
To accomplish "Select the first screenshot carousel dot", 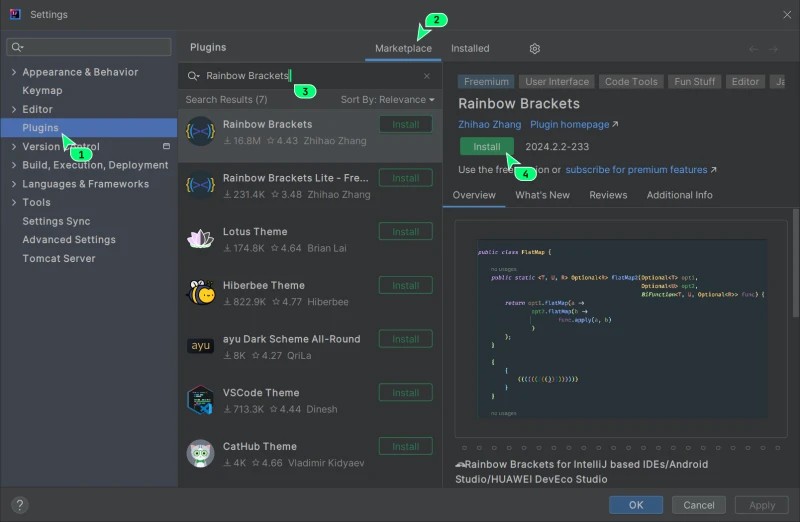I will pos(464,448).
